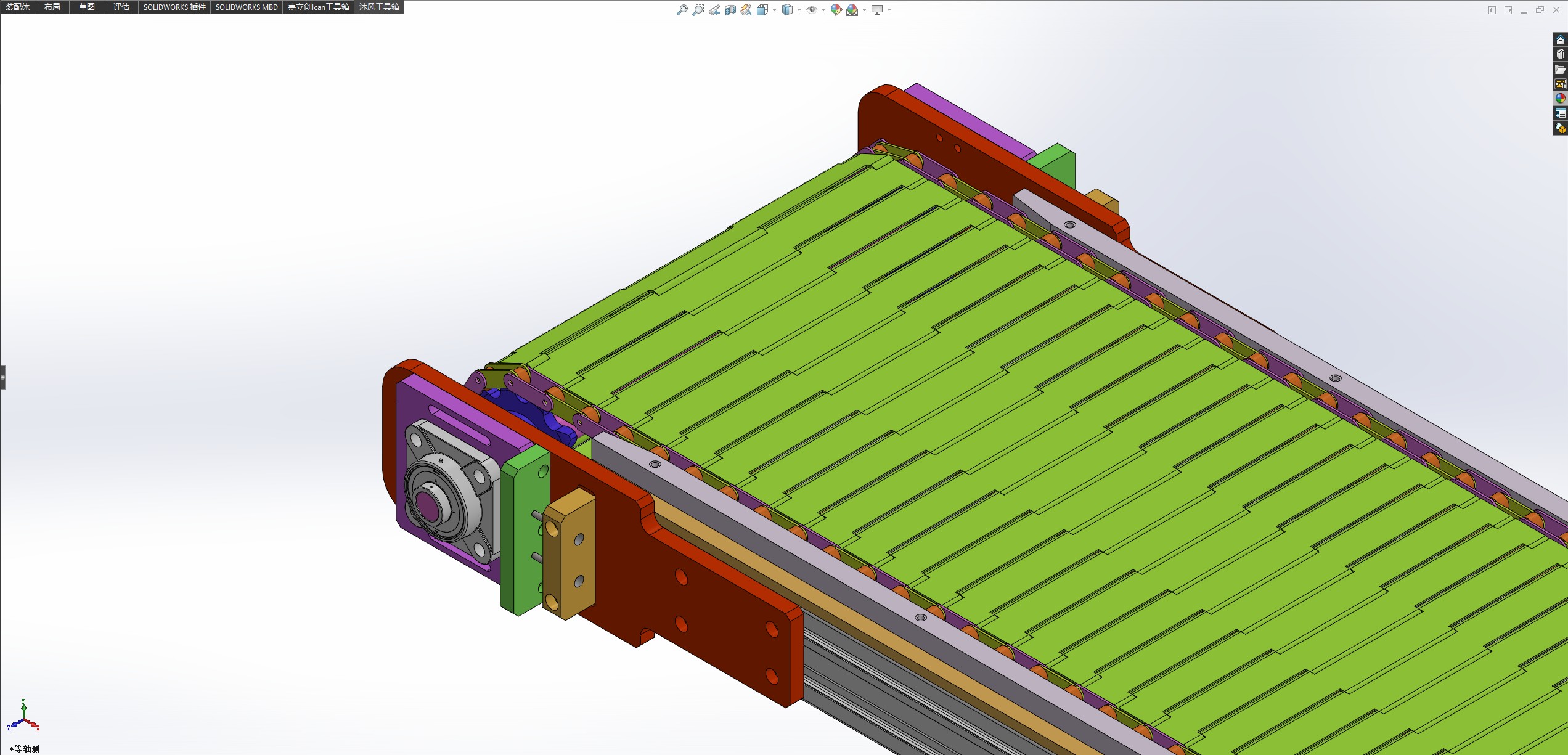Toggle the Section View tool
This screenshot has width=1568, height=755.
730,10
